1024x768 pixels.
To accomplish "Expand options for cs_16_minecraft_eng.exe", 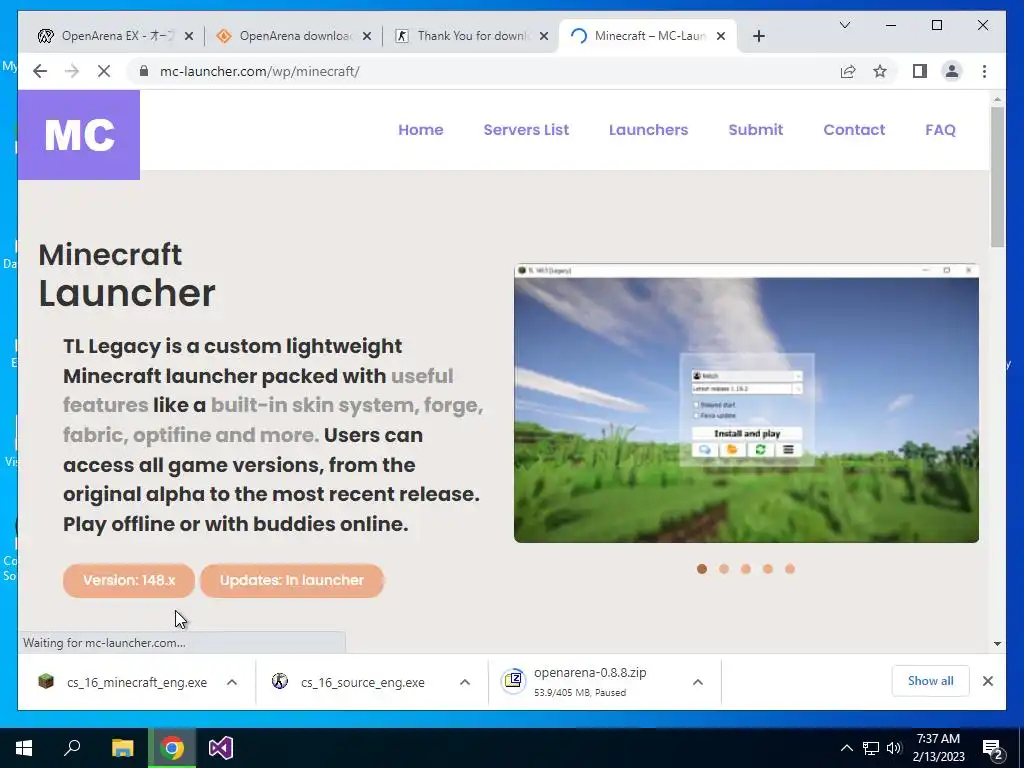I will tap(232, 682).
